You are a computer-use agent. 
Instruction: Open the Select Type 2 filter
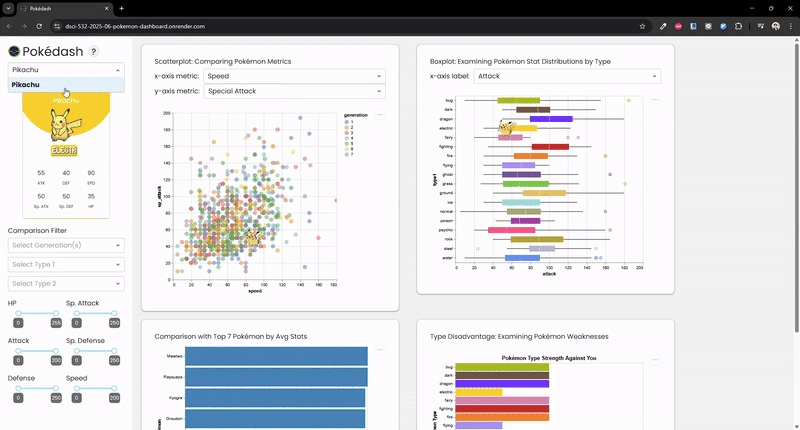[66, 283]
